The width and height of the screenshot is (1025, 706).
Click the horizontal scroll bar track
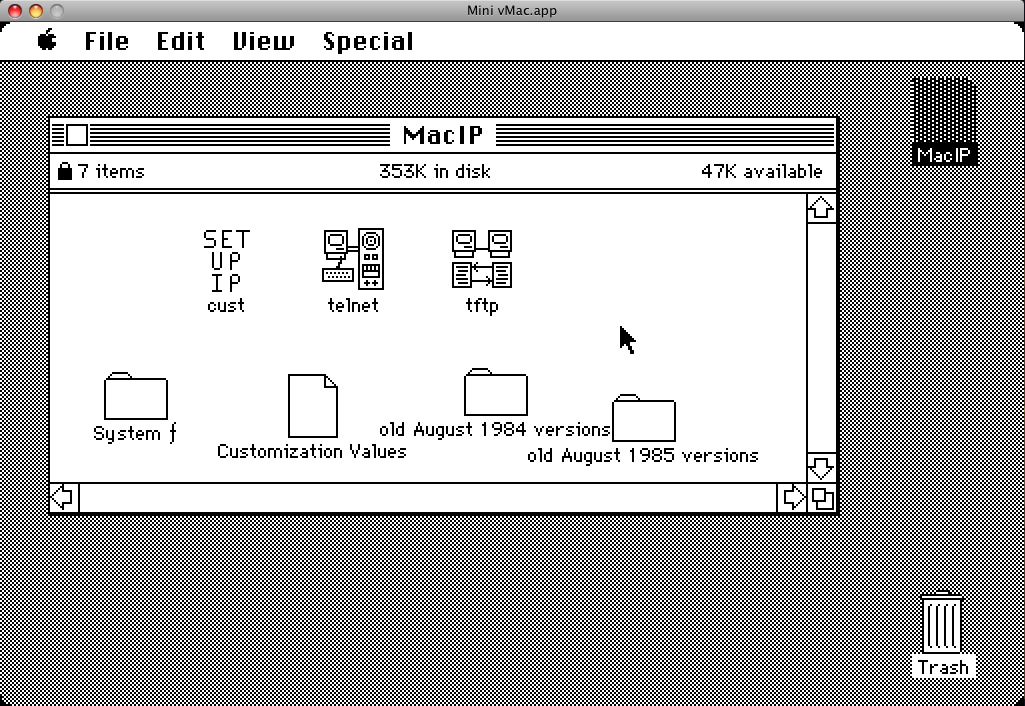click(428, 498)
